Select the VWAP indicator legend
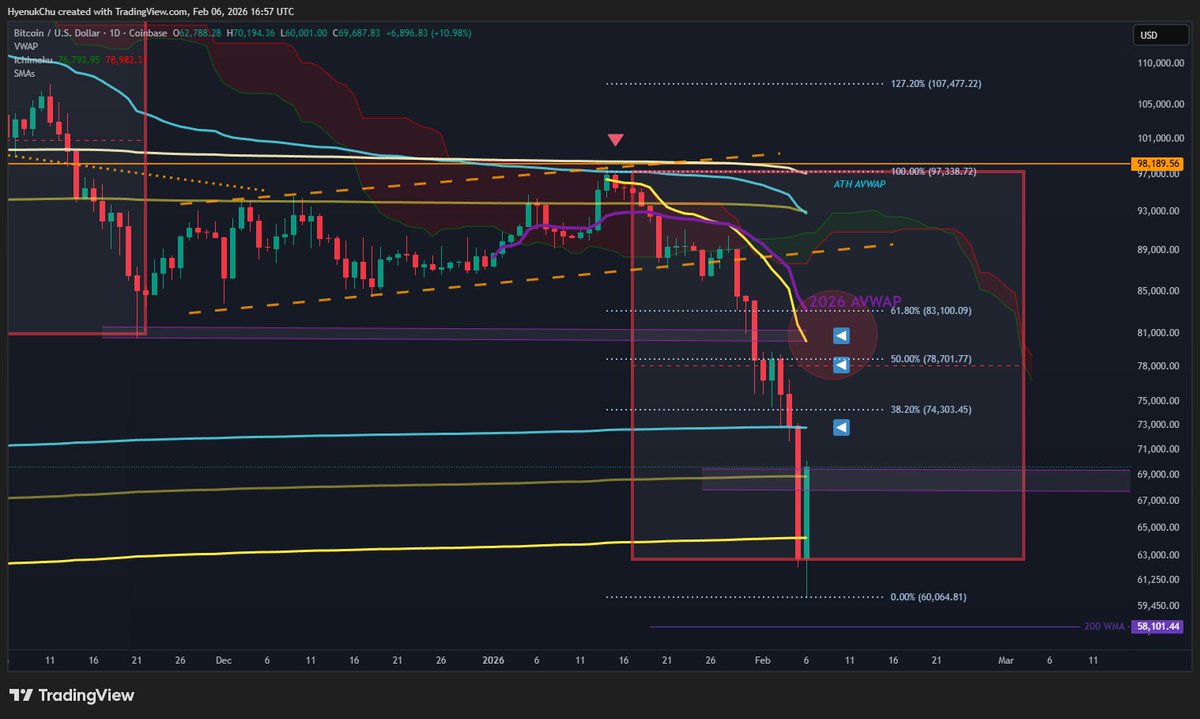This screenshot has width=1200, height=719. coord(25,46)
